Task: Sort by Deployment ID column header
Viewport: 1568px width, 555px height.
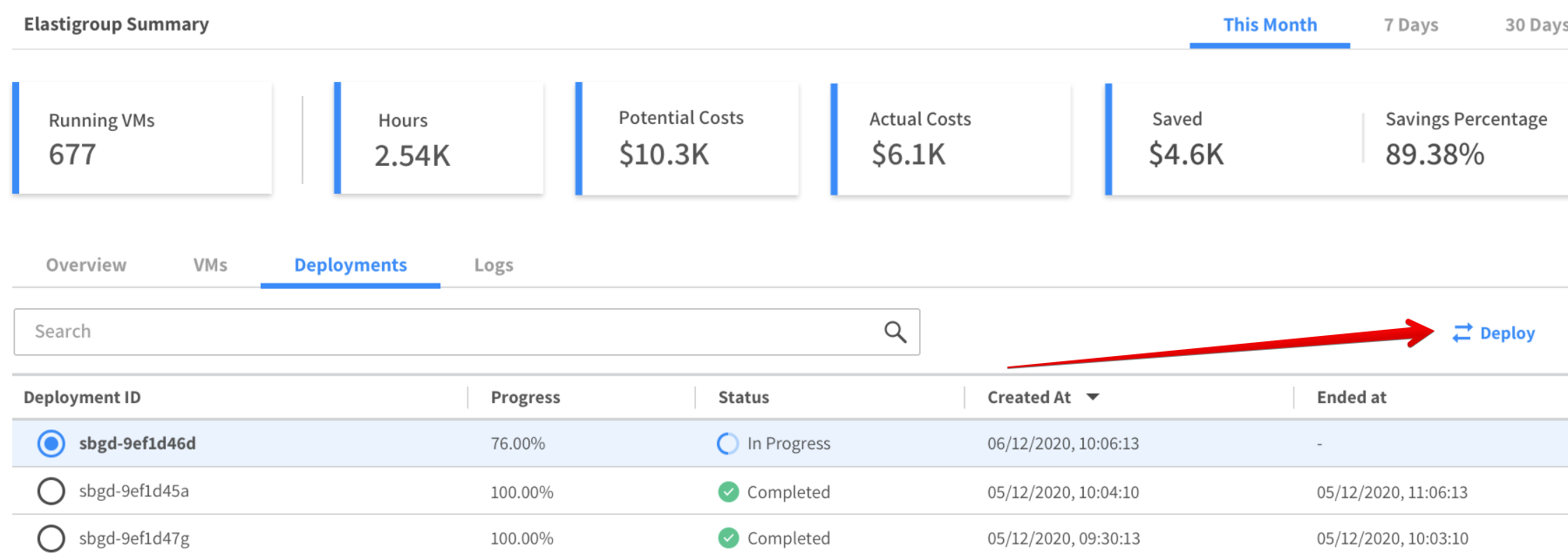Action: point(82,398)
